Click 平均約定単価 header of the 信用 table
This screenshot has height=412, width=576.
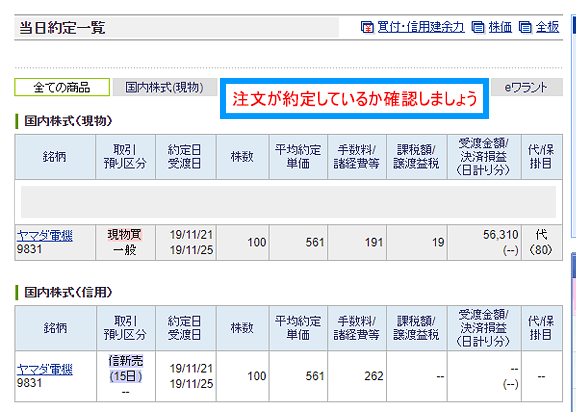click(298, 328)
